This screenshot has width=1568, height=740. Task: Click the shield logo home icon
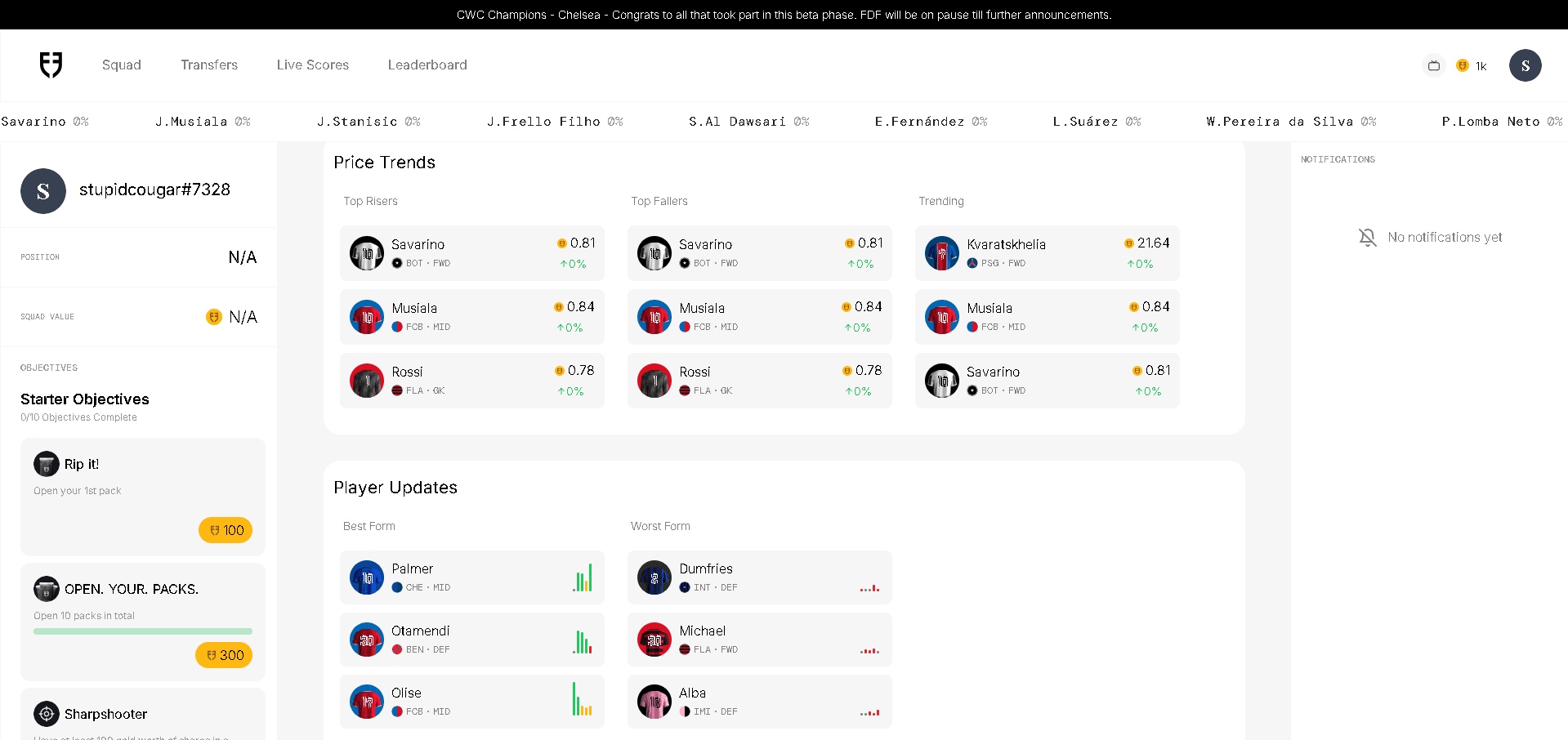(51, 65)
